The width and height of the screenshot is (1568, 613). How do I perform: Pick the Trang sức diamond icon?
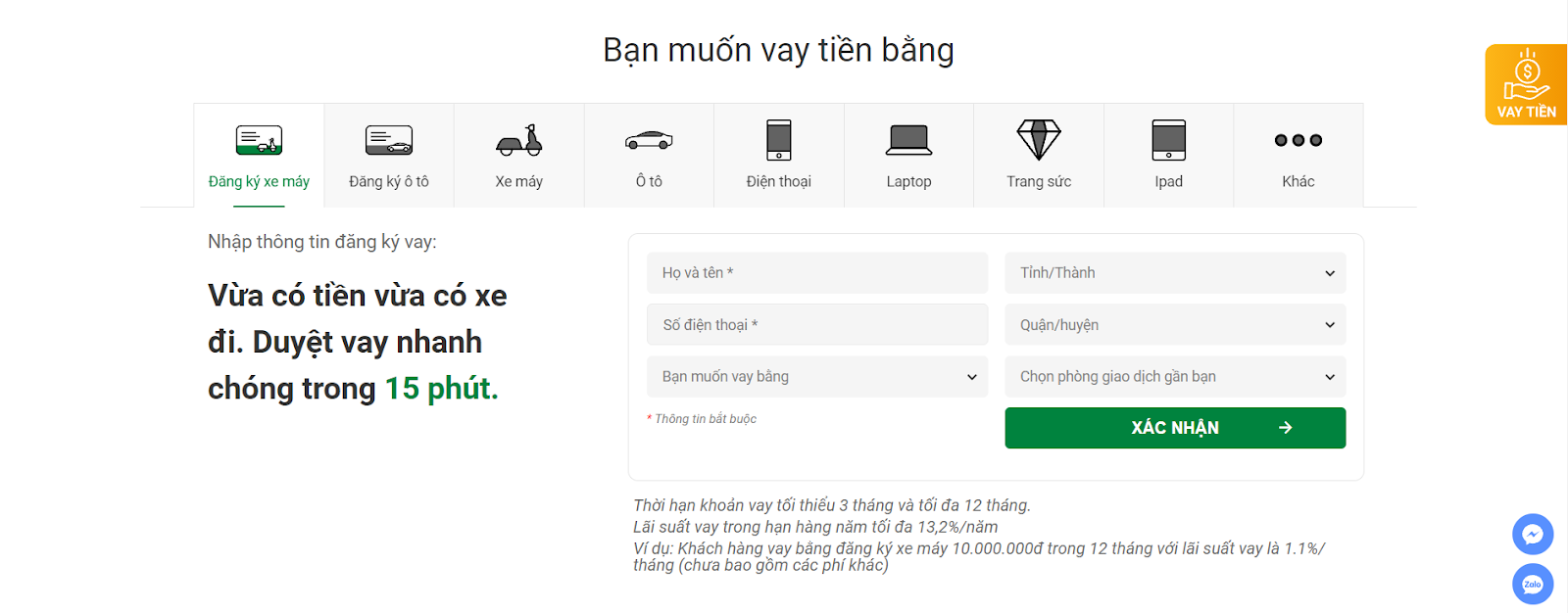pyautogui.click(x=1039, y=140)
